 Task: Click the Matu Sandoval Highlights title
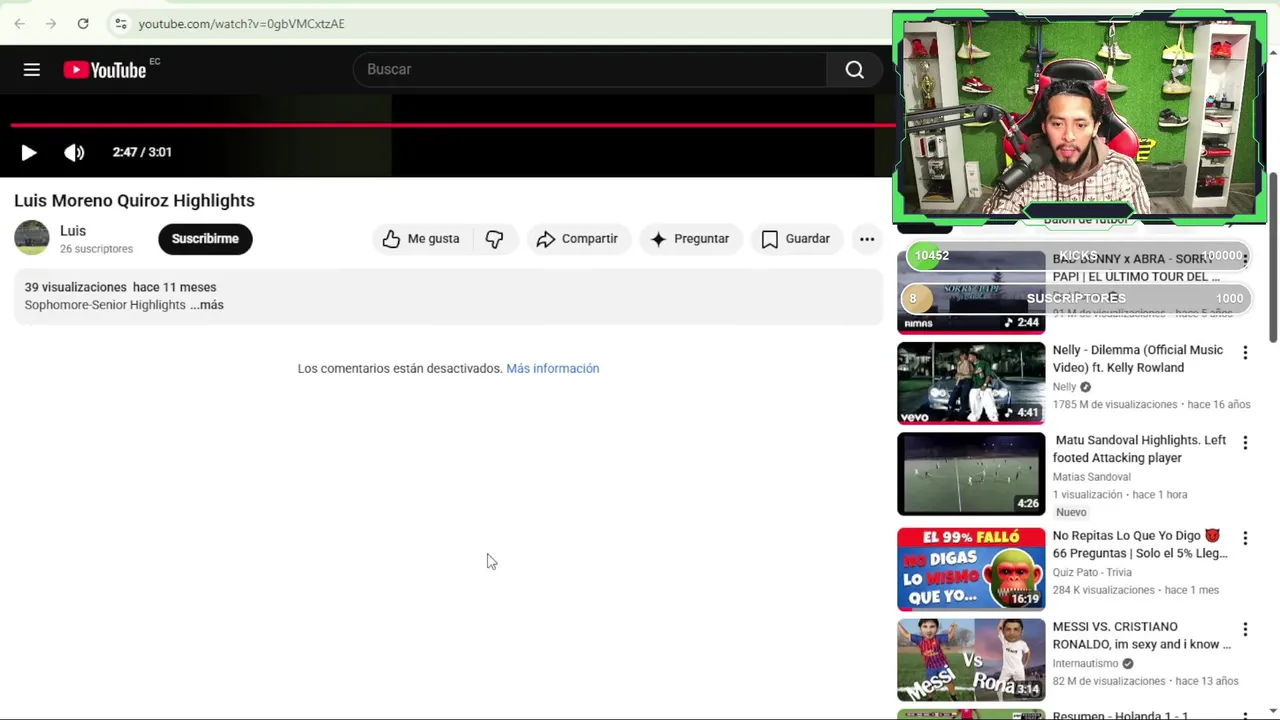click(x=1139, y=449)
